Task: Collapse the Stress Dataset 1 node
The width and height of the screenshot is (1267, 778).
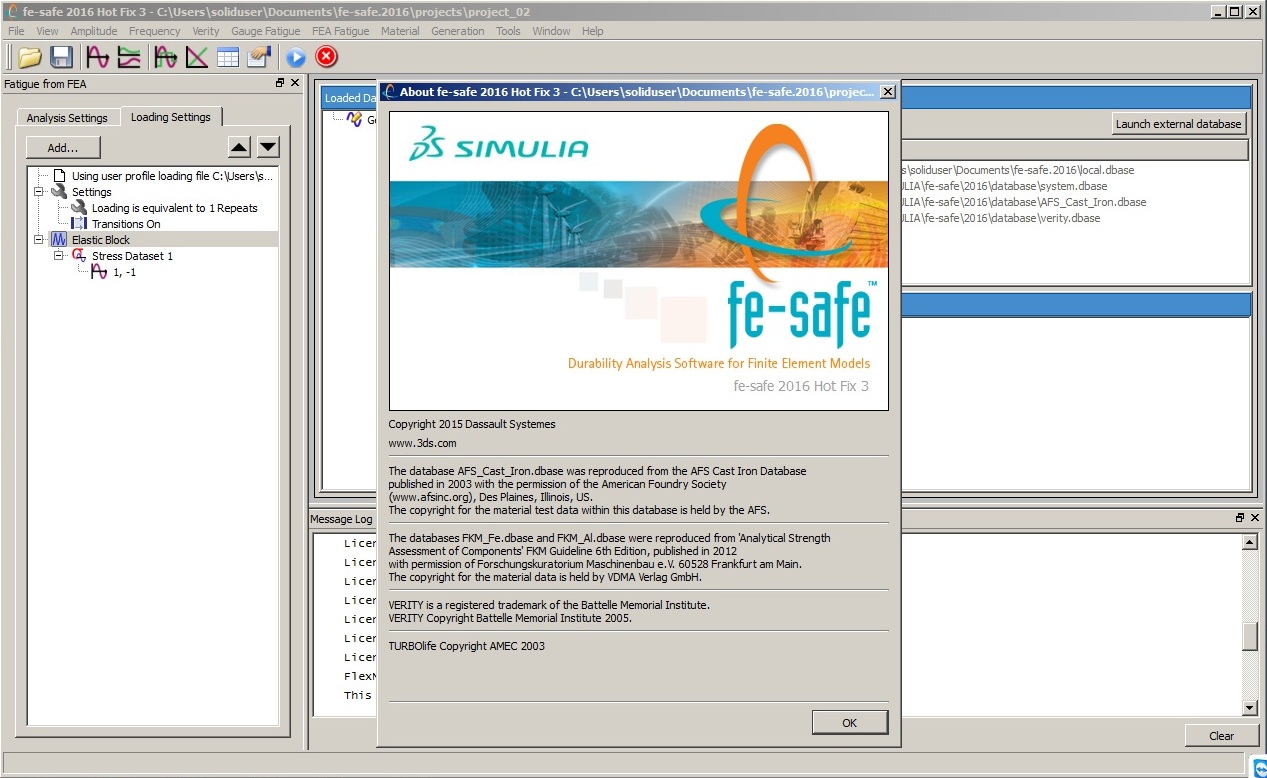Action: [59, 256]
